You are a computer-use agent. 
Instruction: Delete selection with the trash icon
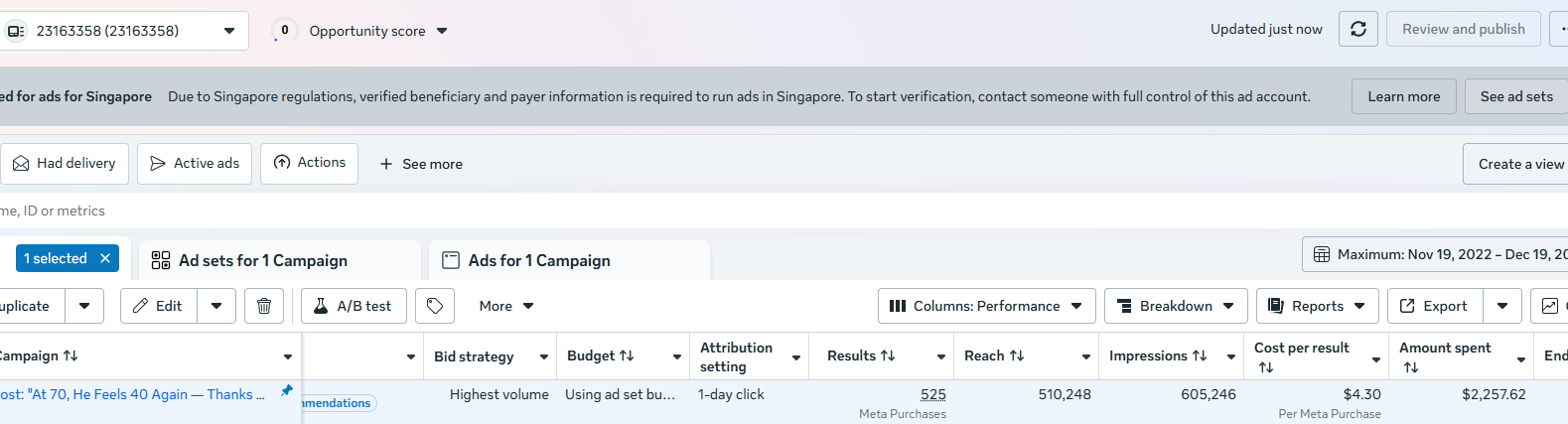(264, 306)
